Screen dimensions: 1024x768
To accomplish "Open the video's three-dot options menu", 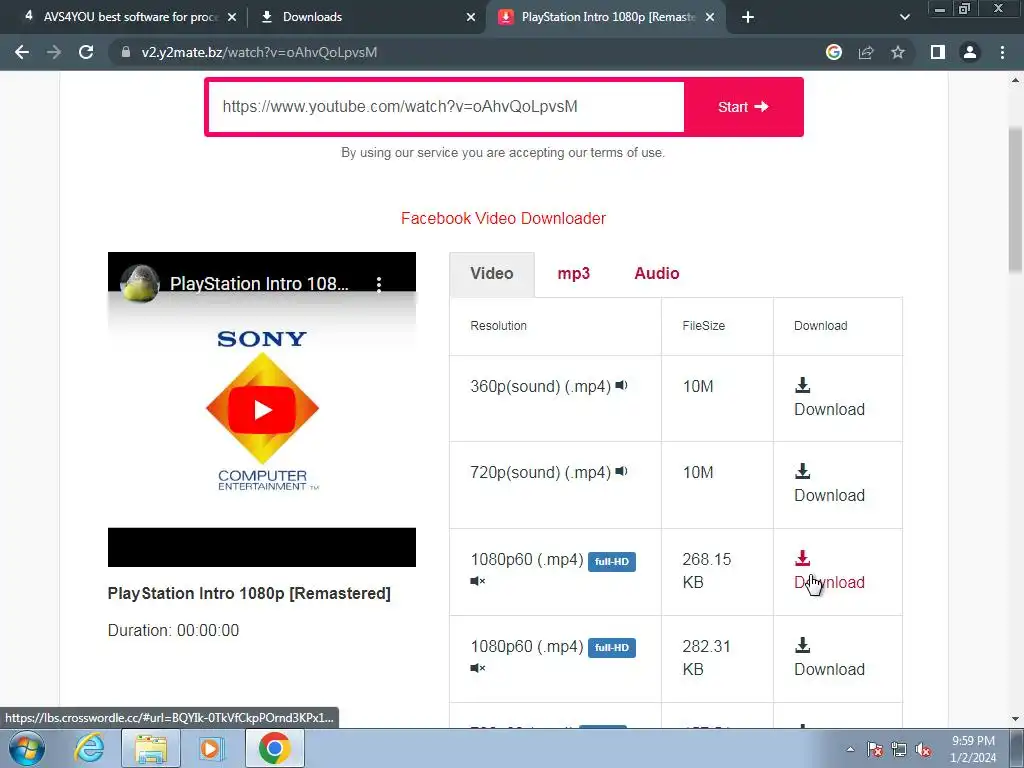I will [x=379, y=283].
